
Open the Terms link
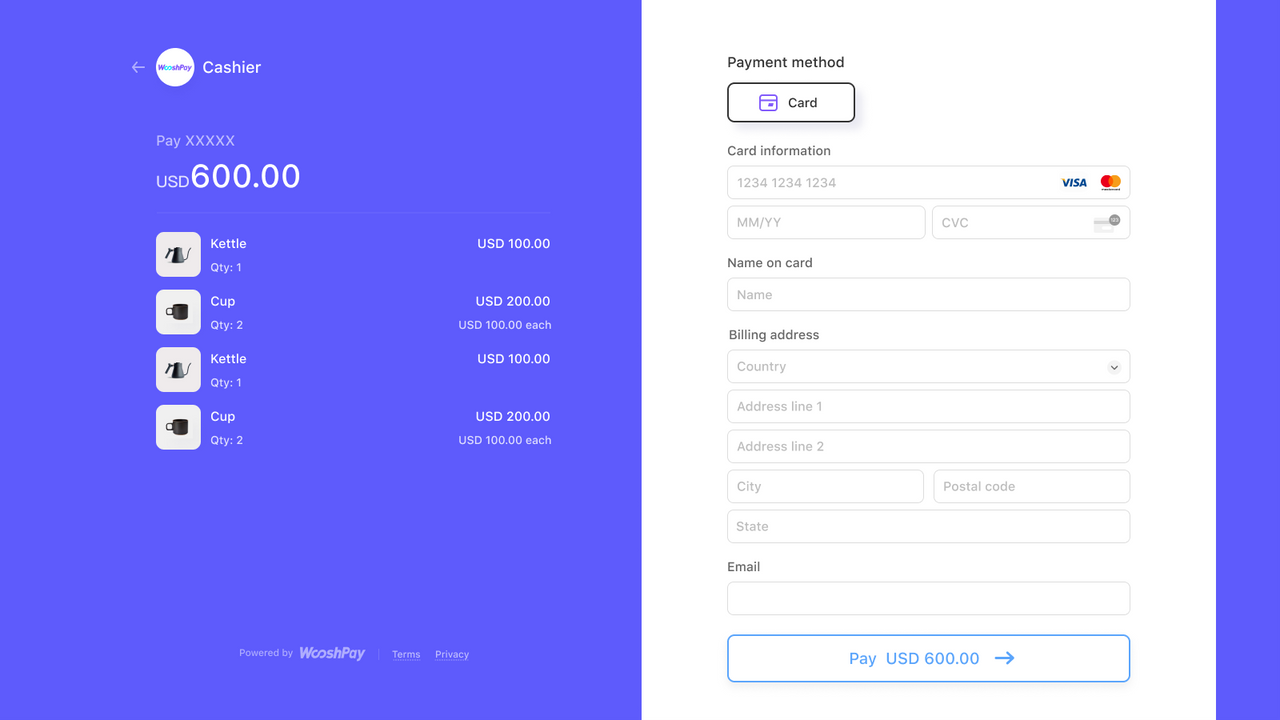[x=406, y=654]
